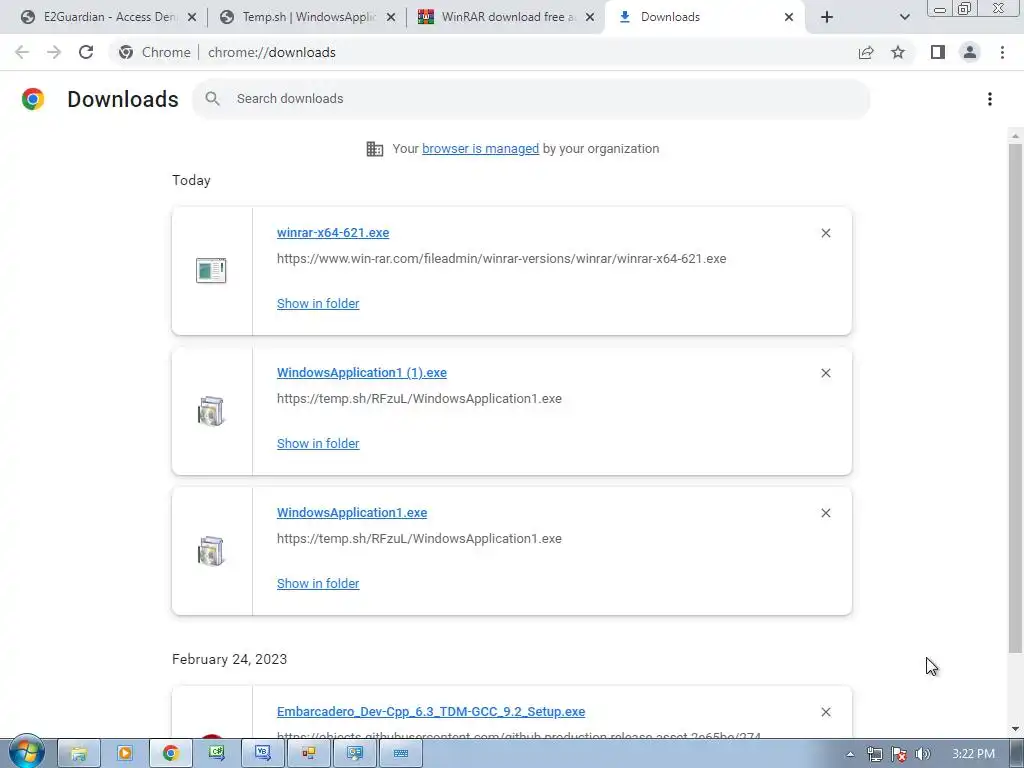Open Embarcadero_Dev-Cpp_6.3 setup file link

click(x=431, y=712)
